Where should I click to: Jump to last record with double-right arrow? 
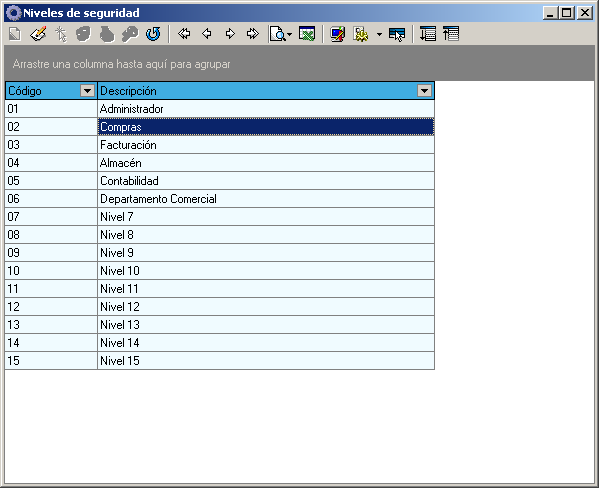(253, 34)
